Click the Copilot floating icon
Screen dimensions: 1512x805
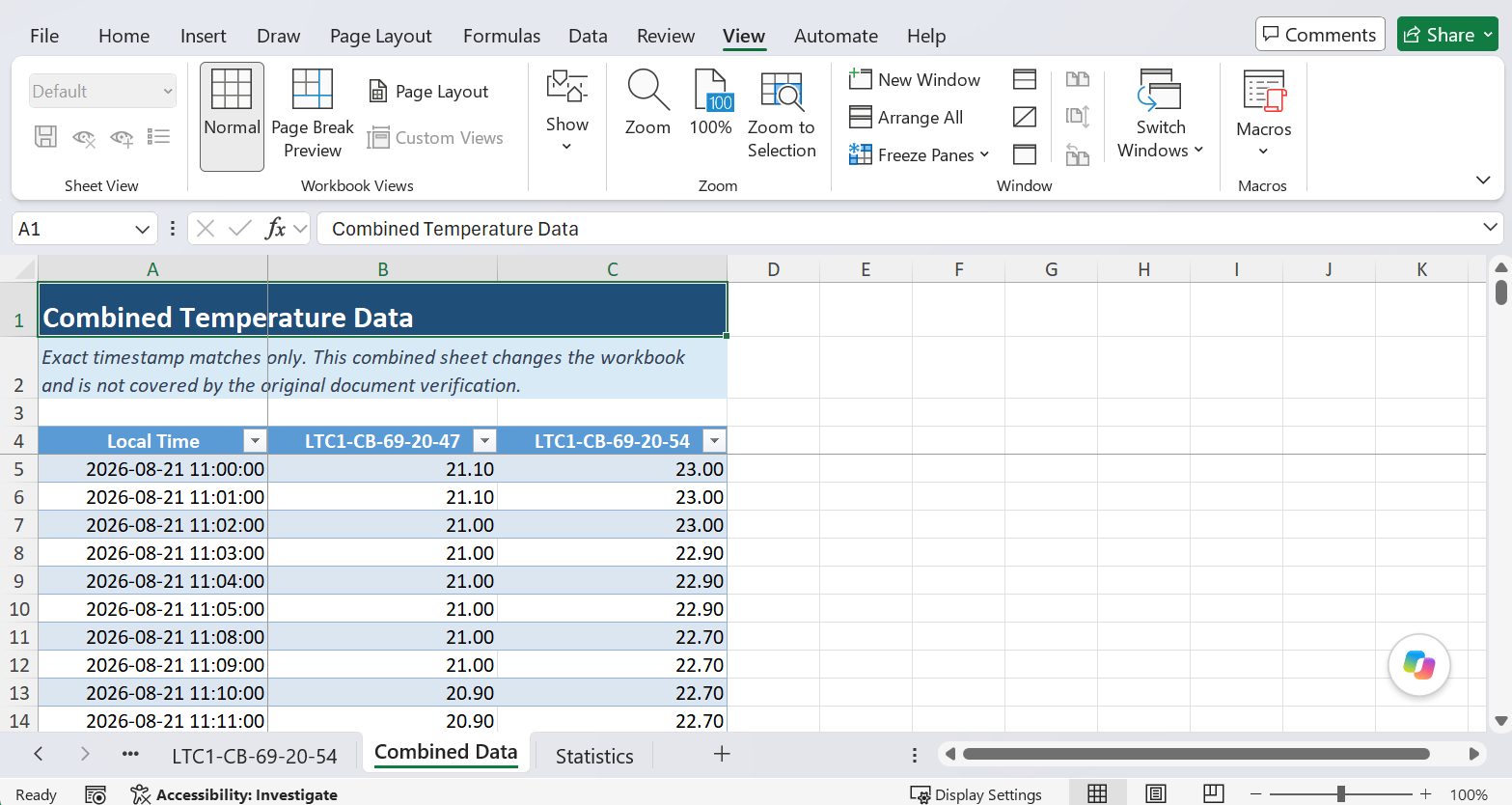(1418, 664)
